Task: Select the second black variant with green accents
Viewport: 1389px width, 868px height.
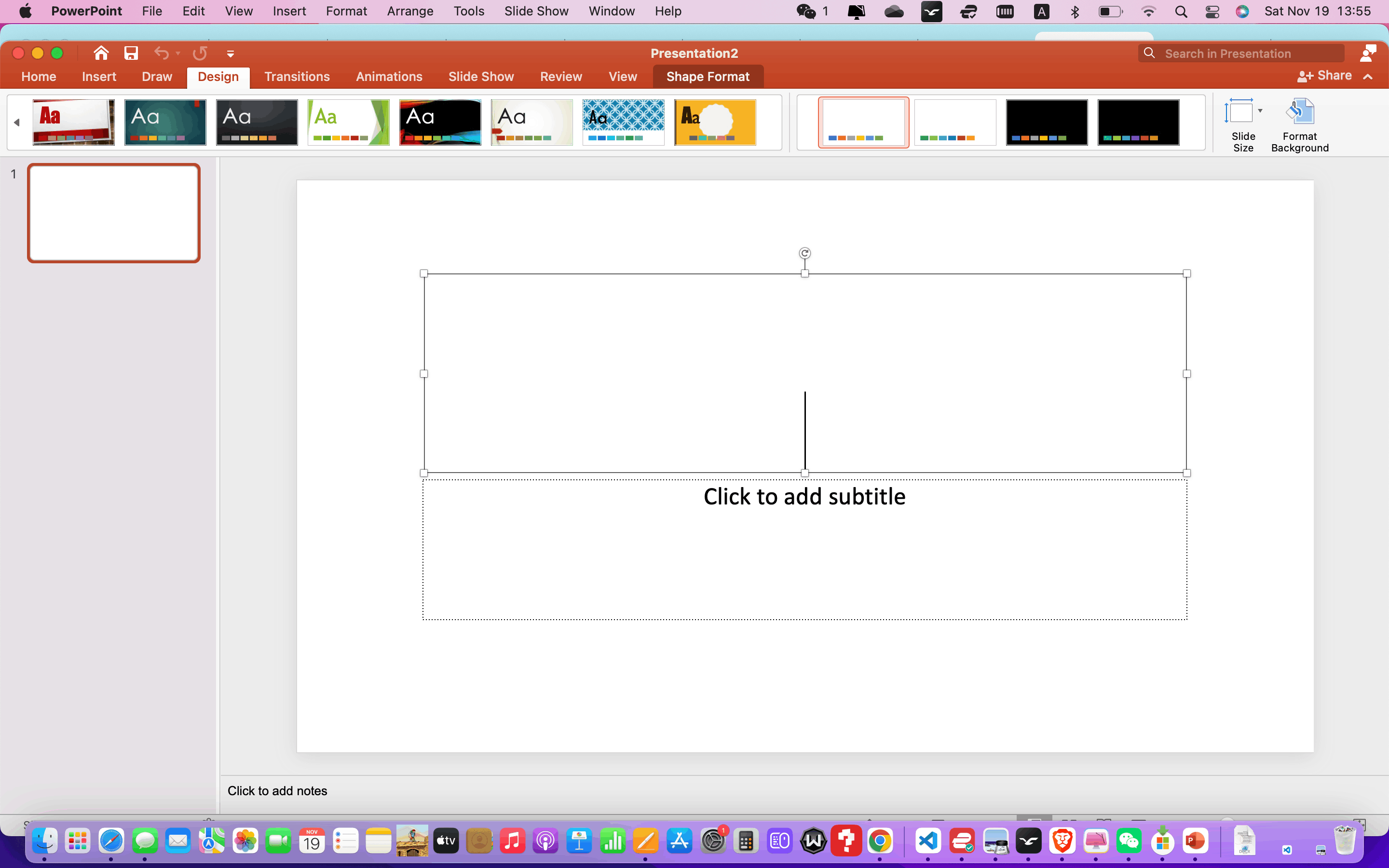Action: tap(1138, 122)
